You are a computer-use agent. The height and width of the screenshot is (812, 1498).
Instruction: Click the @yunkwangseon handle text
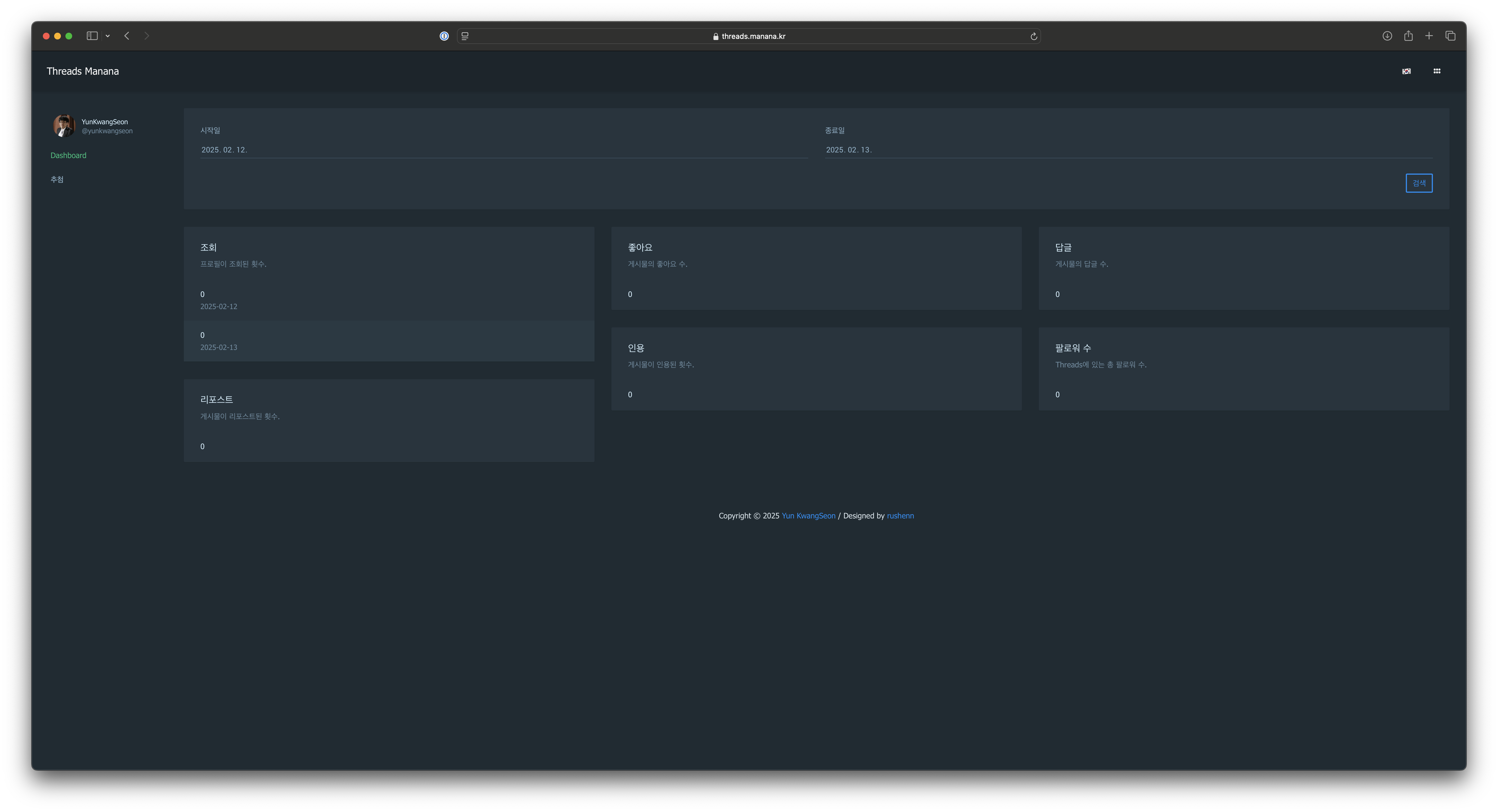[x=107, y=131]
